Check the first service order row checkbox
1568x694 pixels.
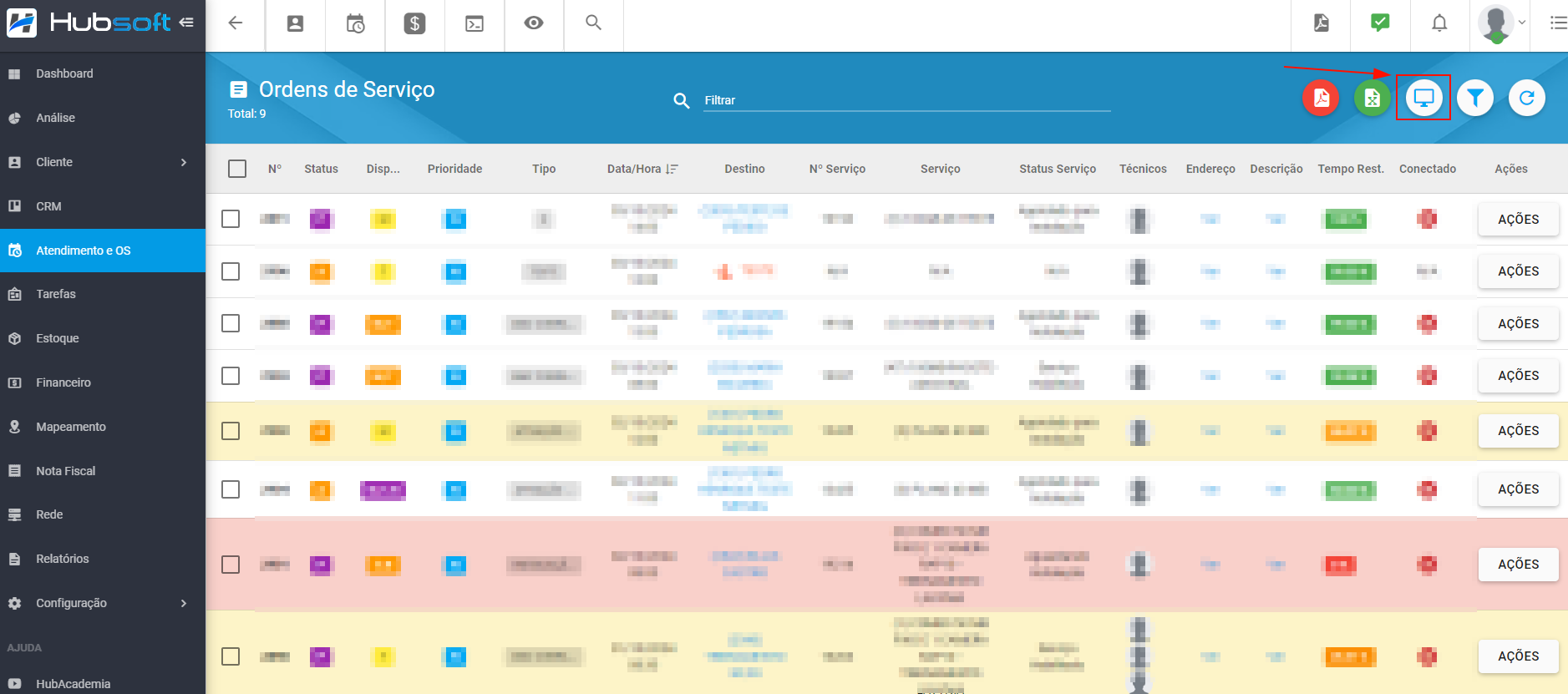click(231, 219)
